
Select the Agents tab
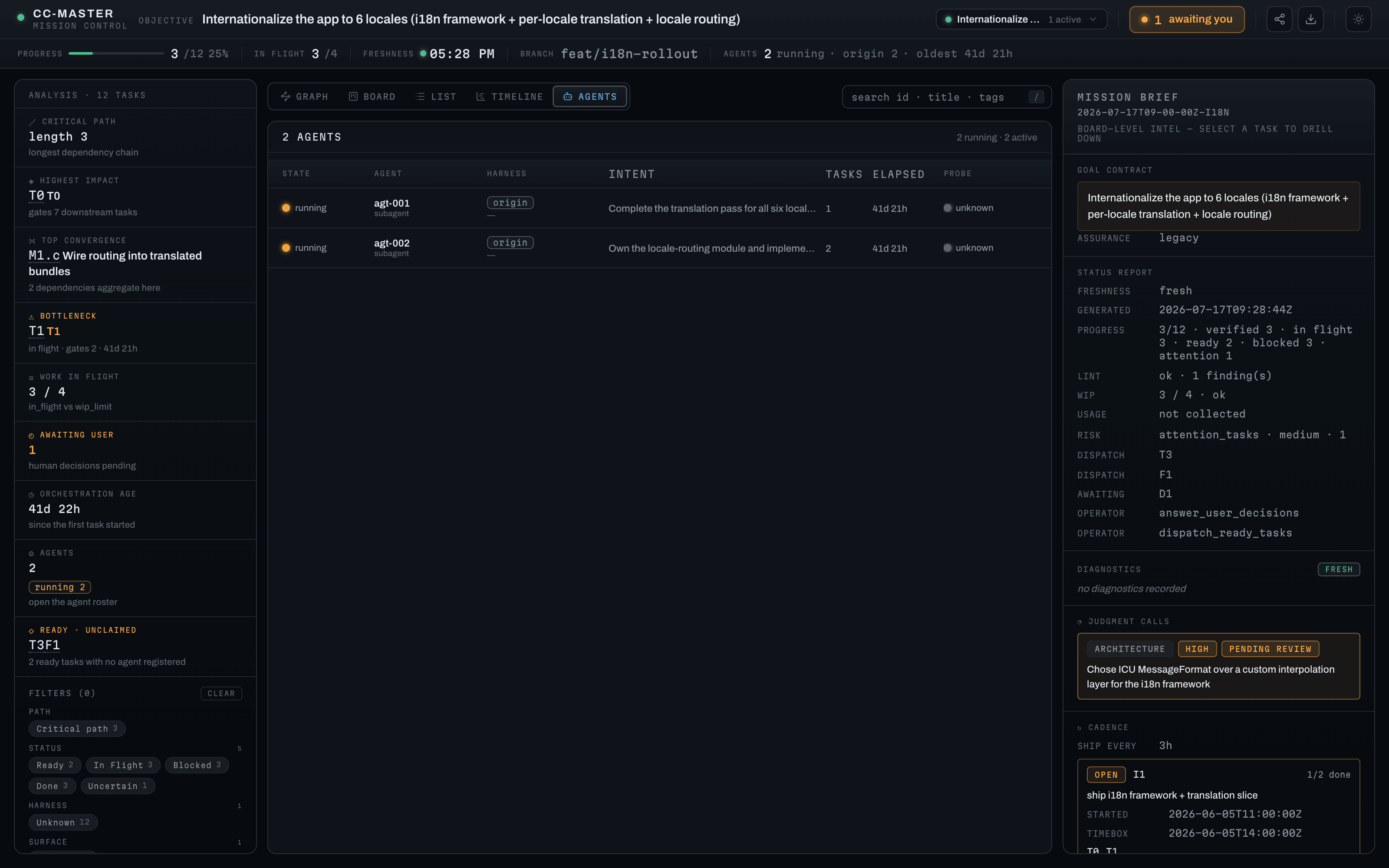(x=590, y=96)
